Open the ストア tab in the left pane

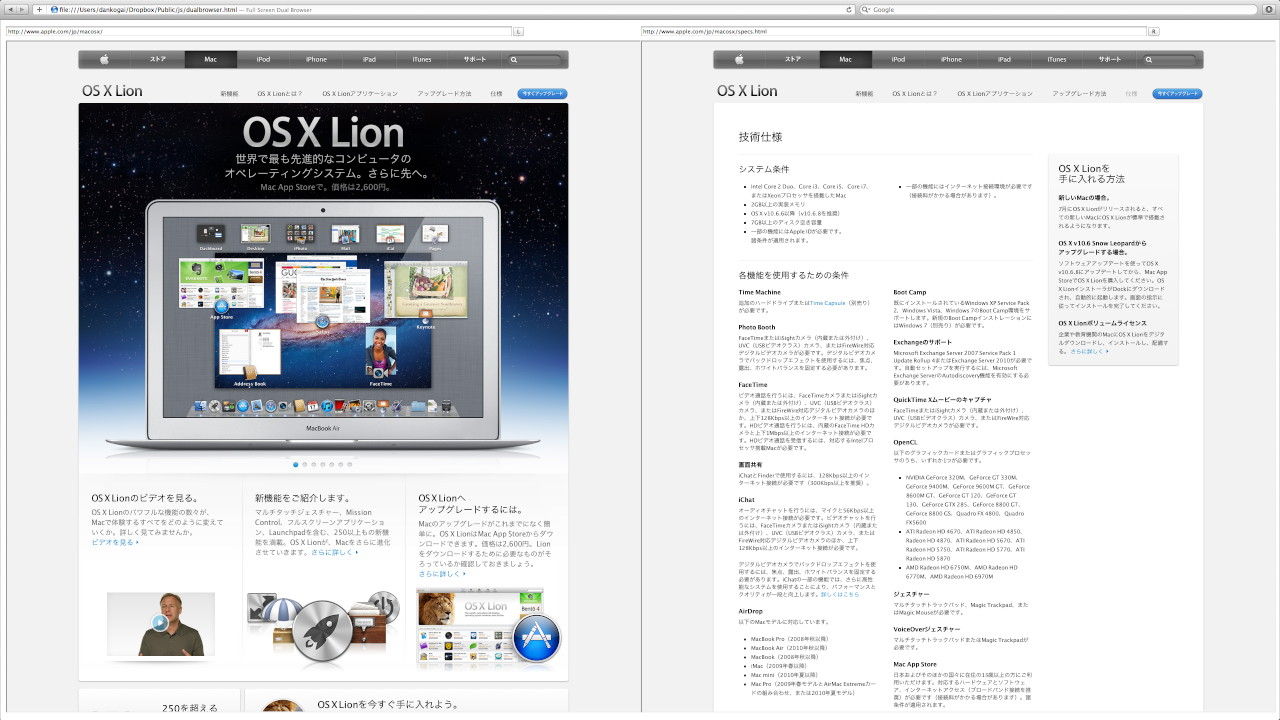click(158, 59)
